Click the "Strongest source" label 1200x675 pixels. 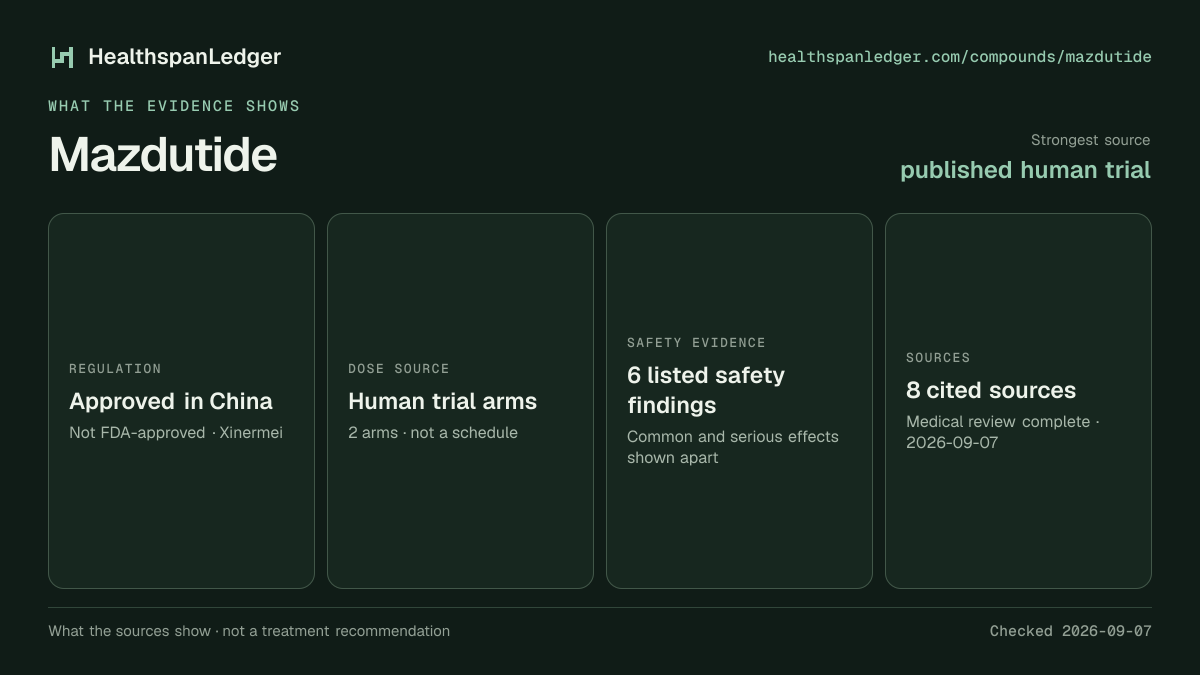(1091, 140)
